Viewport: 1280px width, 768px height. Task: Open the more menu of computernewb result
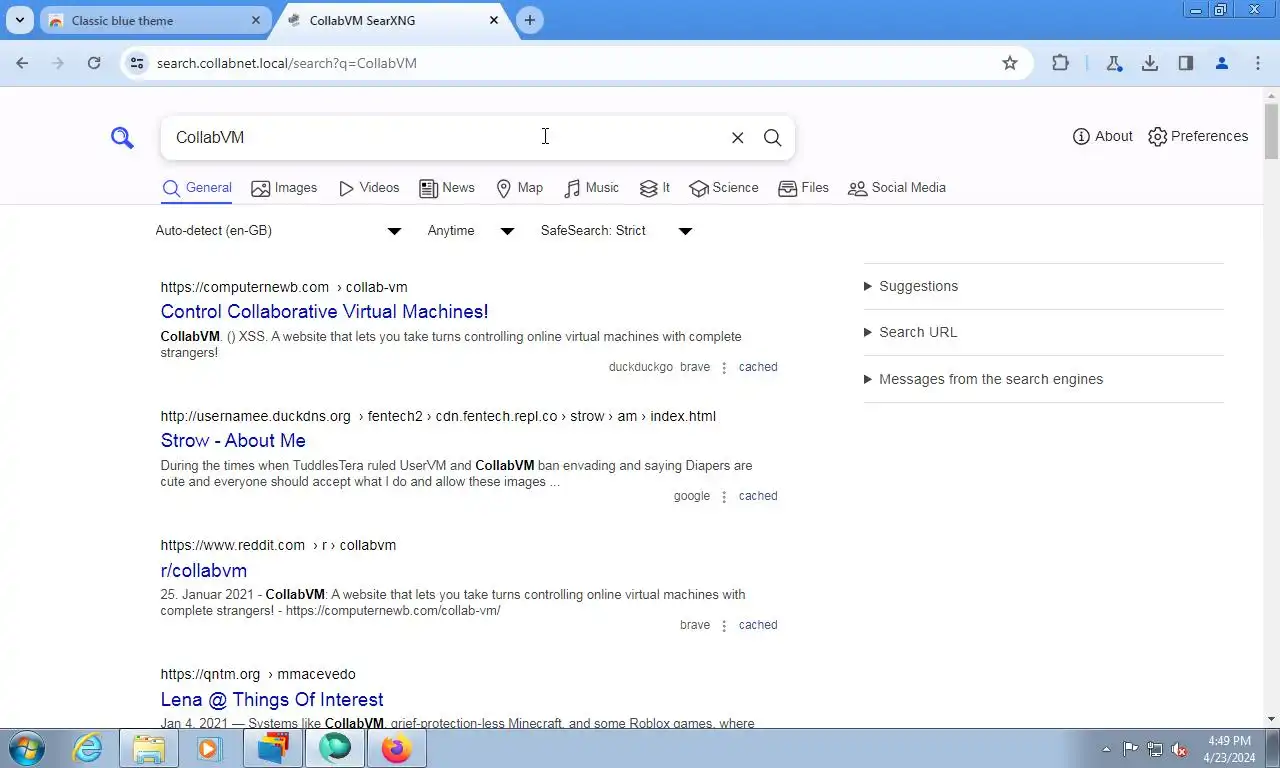point(724,367)
